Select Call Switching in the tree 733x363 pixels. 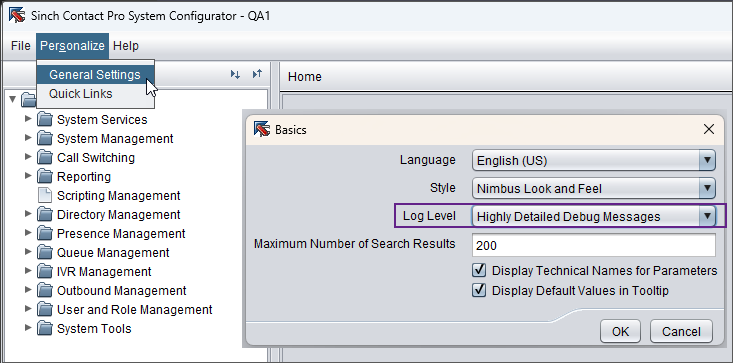96,157
